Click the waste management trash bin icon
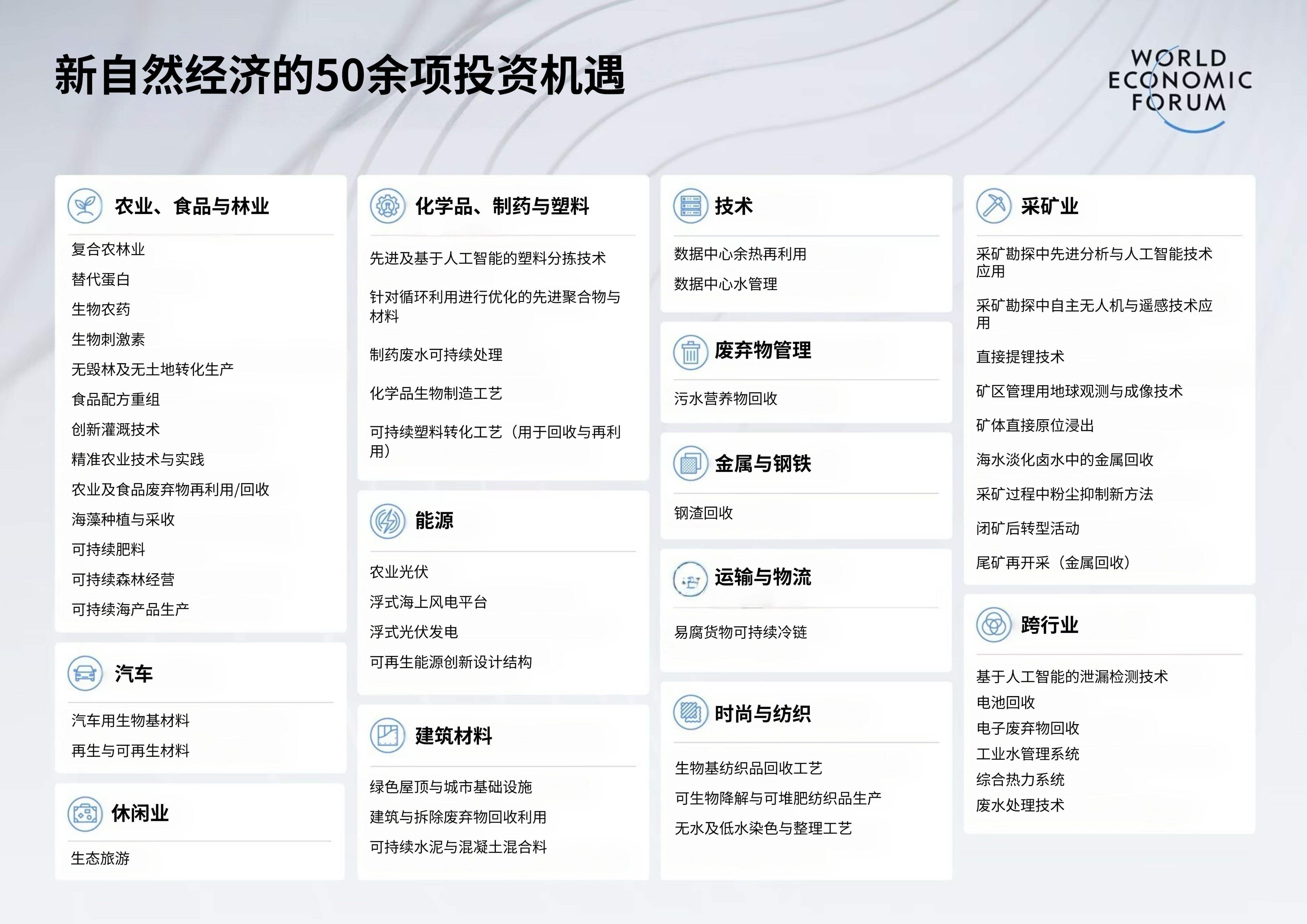Image resolution: width=1307 pixels, height=924 pixels. tap(691, 353)
